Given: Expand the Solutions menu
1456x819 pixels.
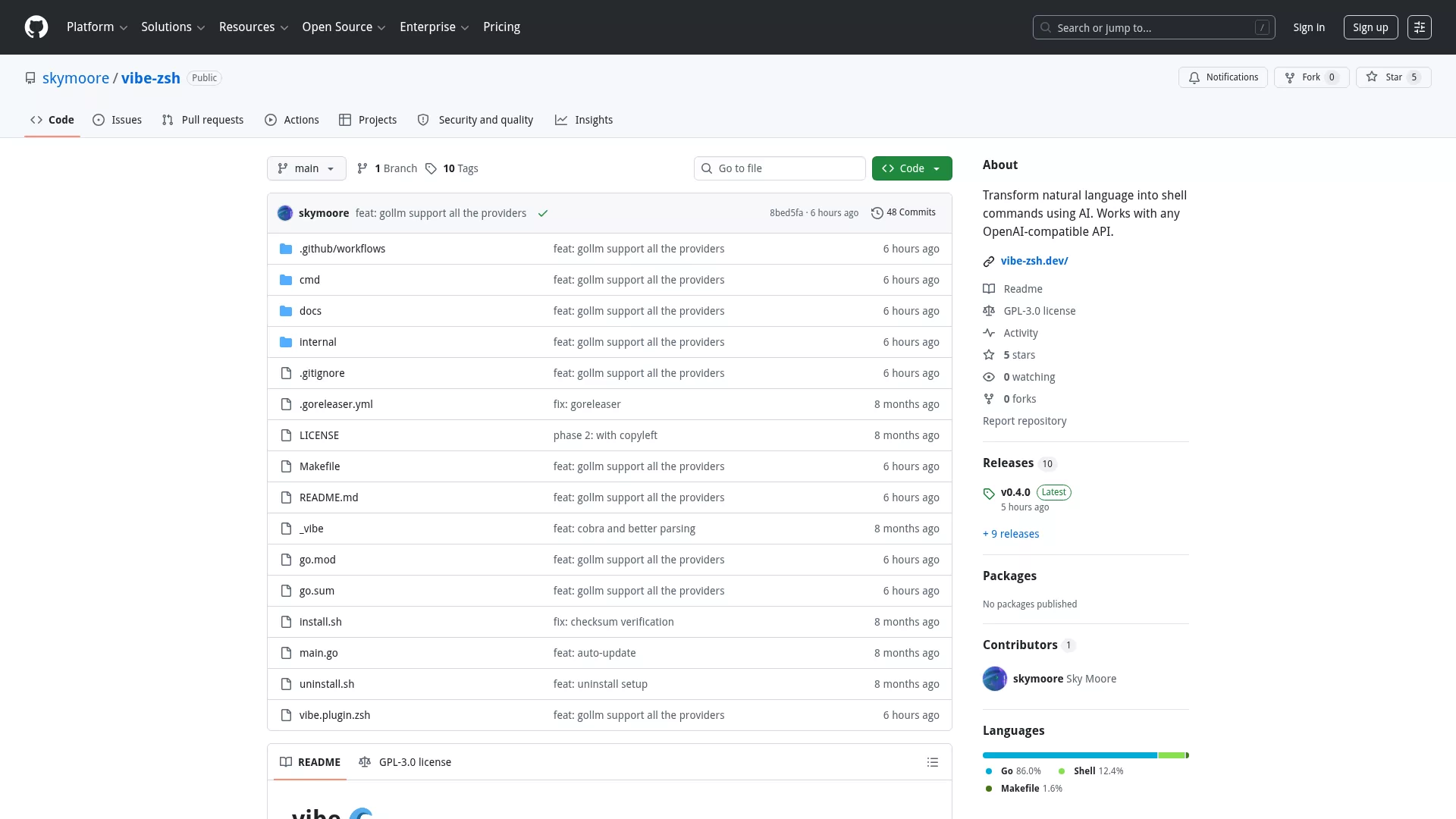Looking at the screenshot, I should [x=173, y=27].
